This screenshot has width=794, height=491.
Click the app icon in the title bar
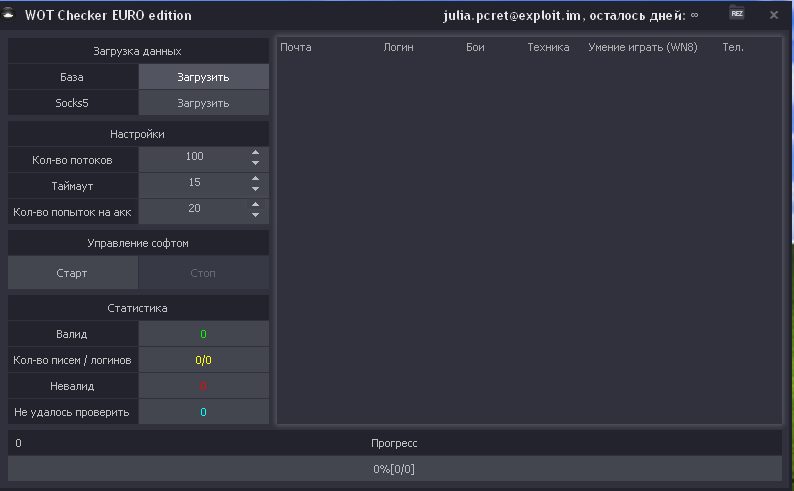[12, 14]
